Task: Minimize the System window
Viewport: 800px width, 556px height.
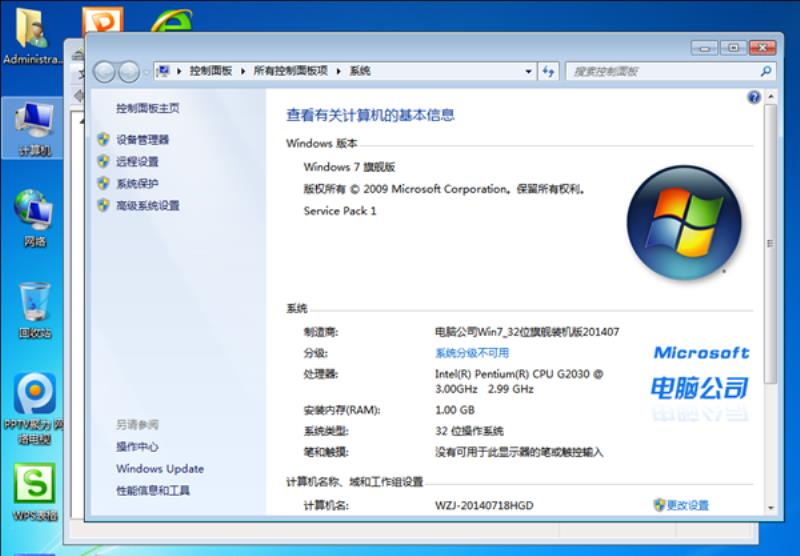Action: pyautogui.click(x=705, y=48)
